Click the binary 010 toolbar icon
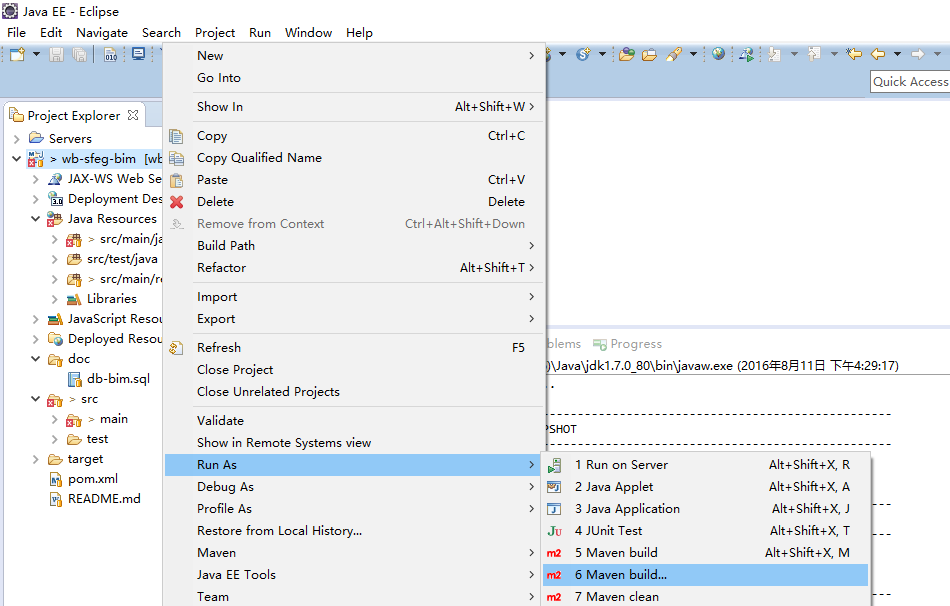 [x=110, y=54]
